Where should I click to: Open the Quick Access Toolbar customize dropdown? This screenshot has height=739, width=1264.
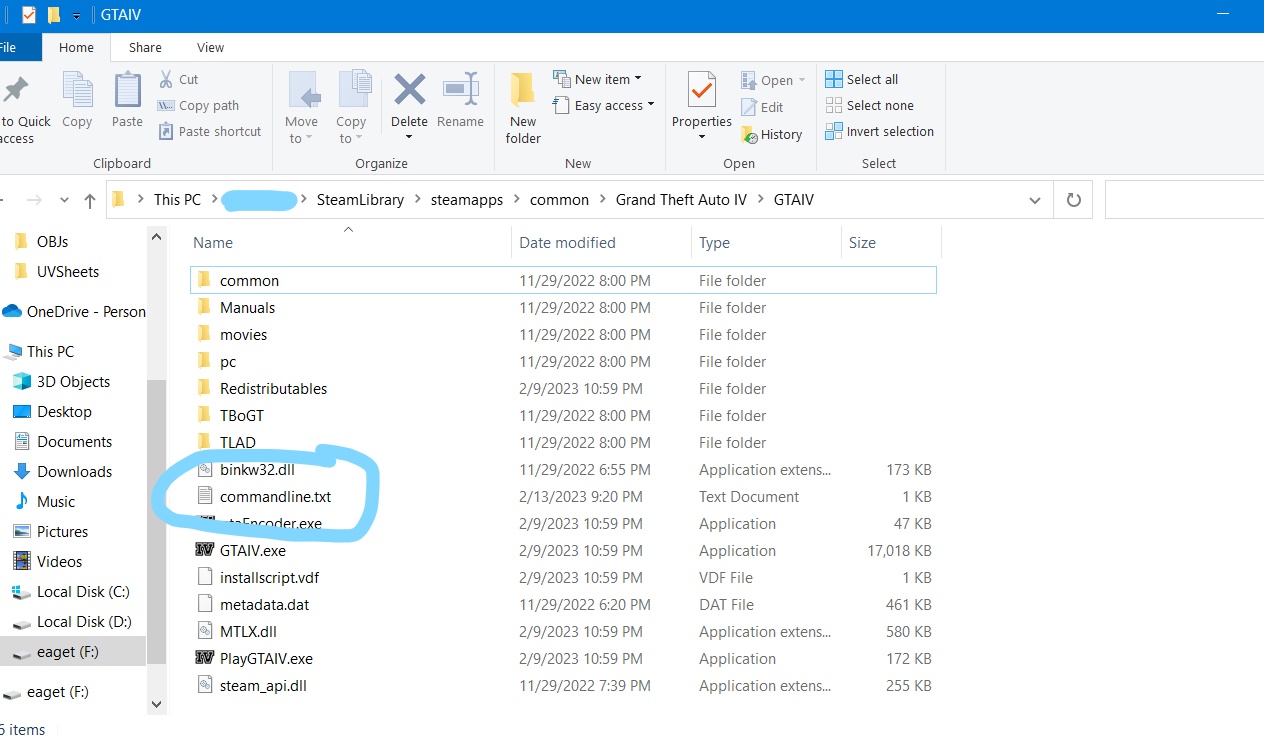pos(77,16)
